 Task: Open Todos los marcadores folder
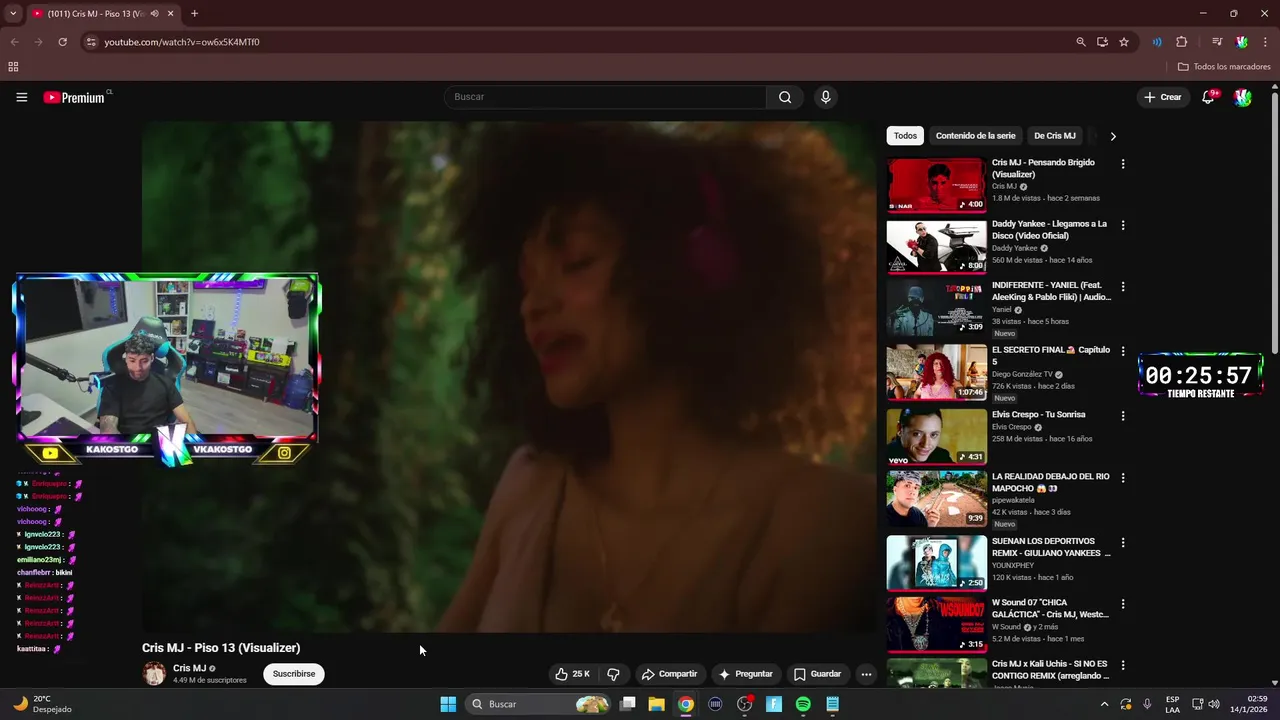click(1224, 67)
